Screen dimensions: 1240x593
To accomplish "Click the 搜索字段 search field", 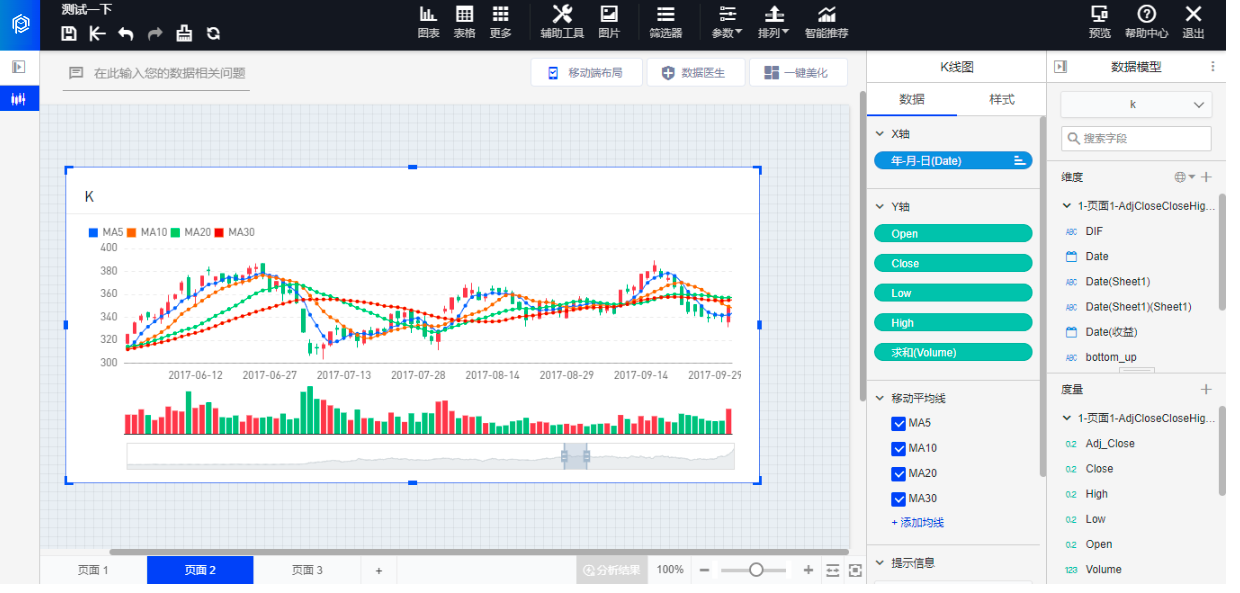I will click(x=1136, y=139).
